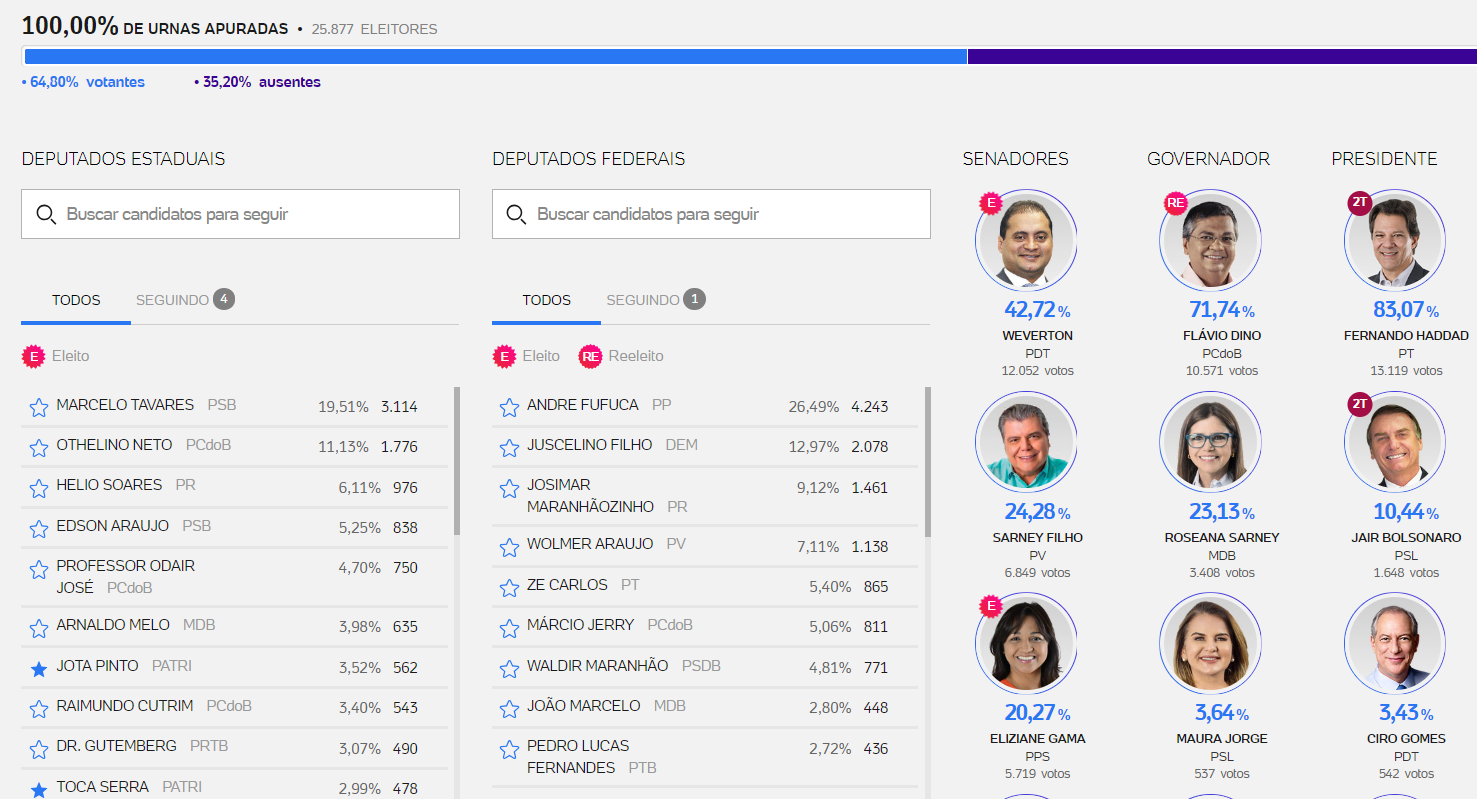The image size is (1477, 799).
Task: Toggle star beside Toca Serra
Action: (39, 790)
